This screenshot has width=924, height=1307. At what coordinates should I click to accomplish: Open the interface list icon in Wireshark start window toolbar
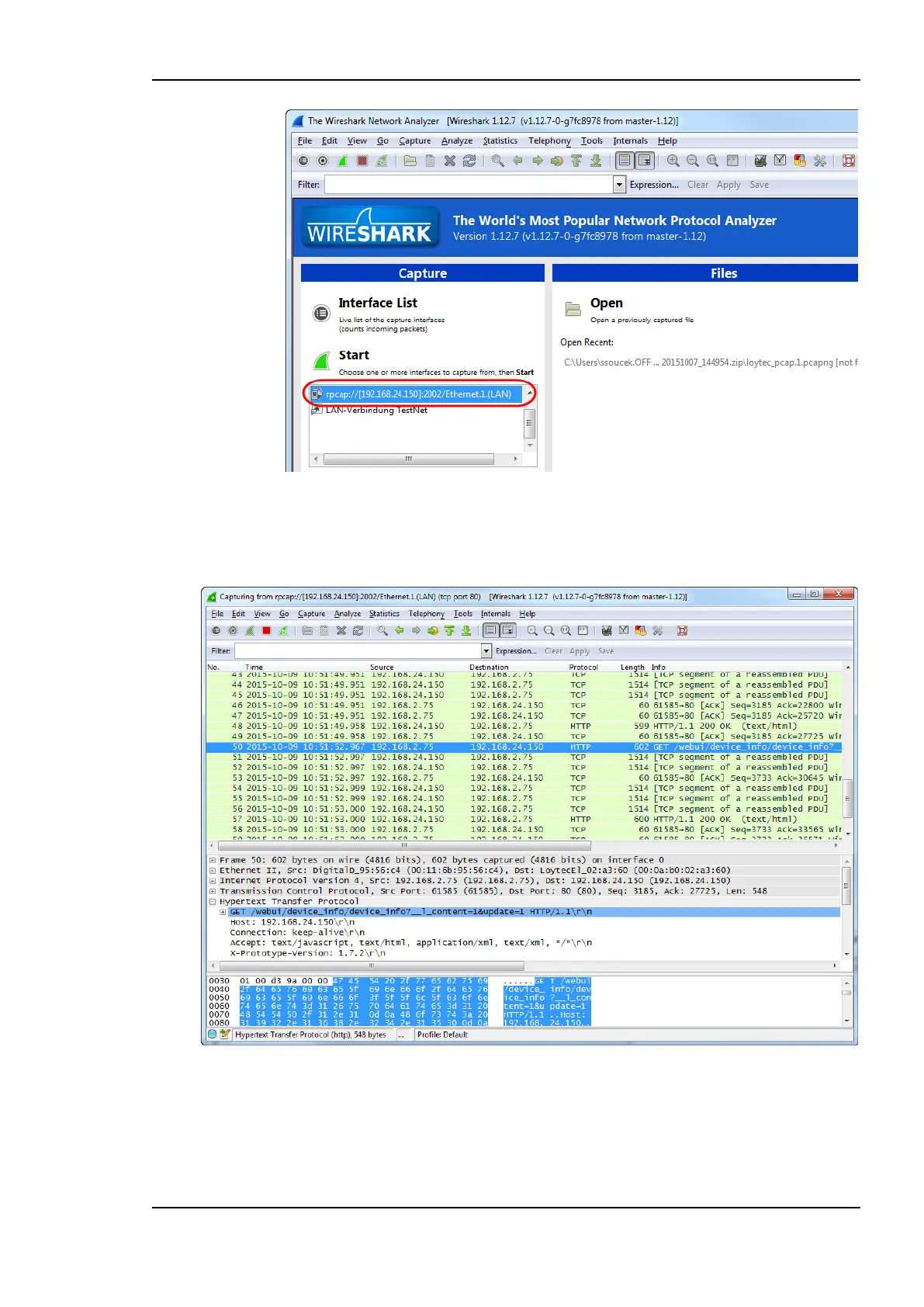coord(303,161)
